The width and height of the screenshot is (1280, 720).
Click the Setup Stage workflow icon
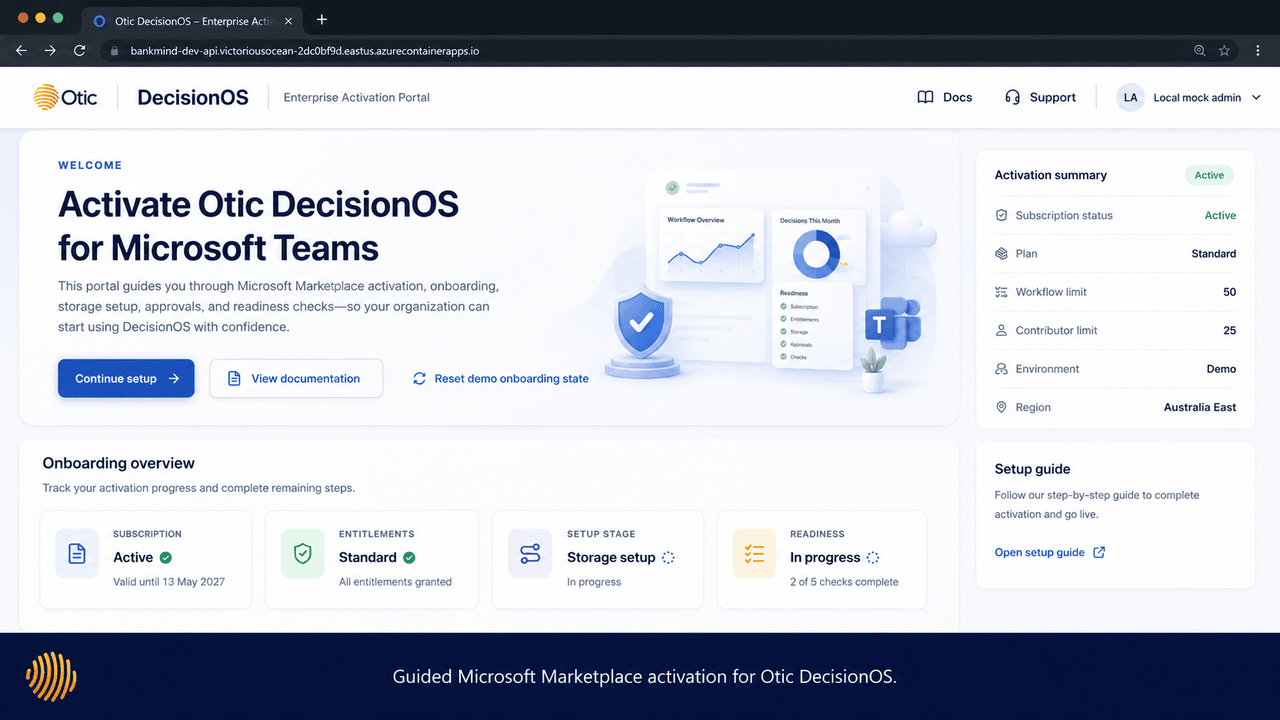pyautogui.click(x=530, y=554)
